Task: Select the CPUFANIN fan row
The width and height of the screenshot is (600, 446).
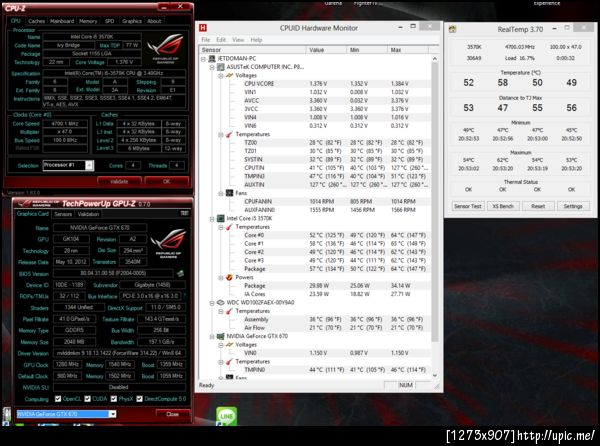Action: tap(315, 202)
